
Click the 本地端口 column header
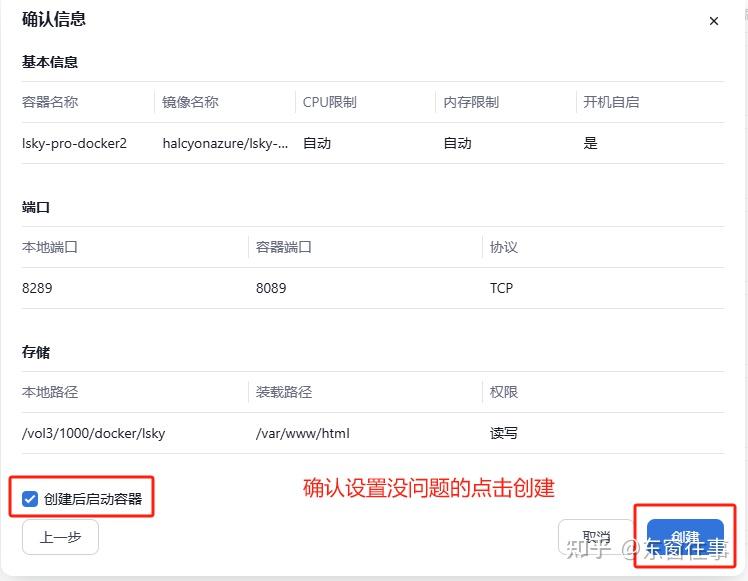tap(50, 247)
